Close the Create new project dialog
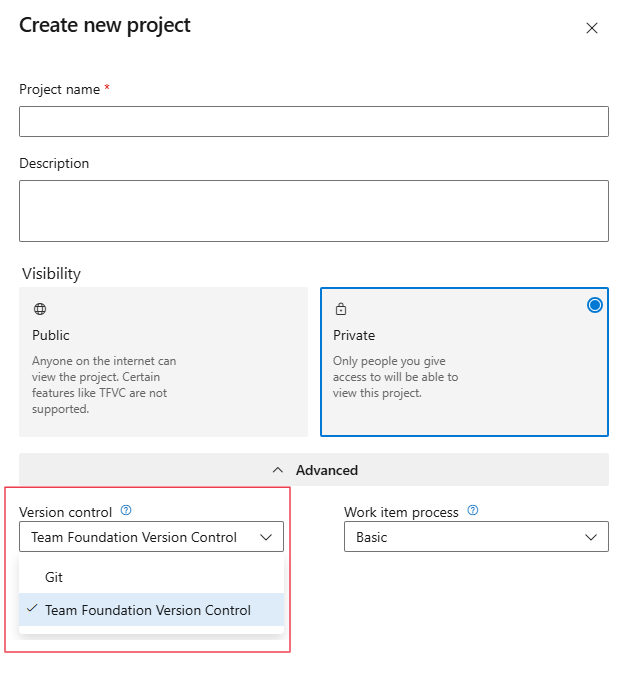Viewport: 621px width, 695px height. (592, 28)
